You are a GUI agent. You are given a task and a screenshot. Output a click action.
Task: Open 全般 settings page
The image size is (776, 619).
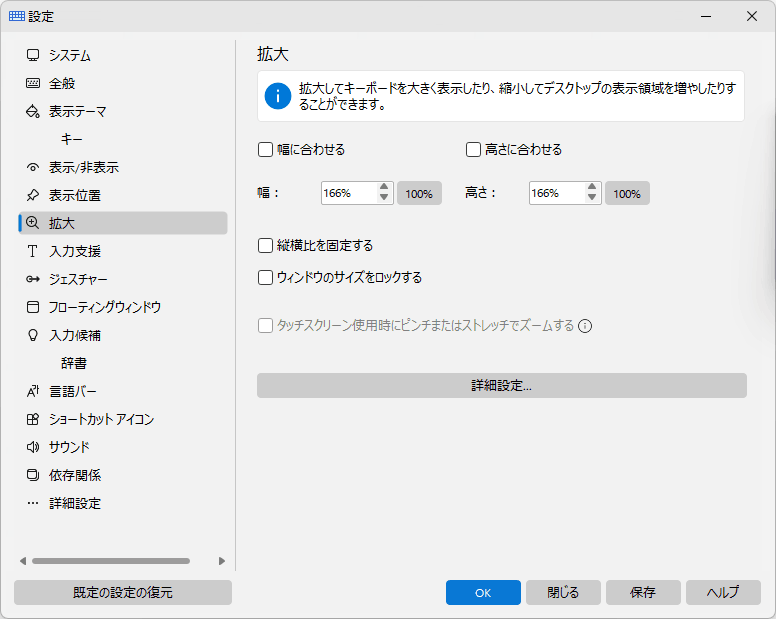[x=123, y=83]
